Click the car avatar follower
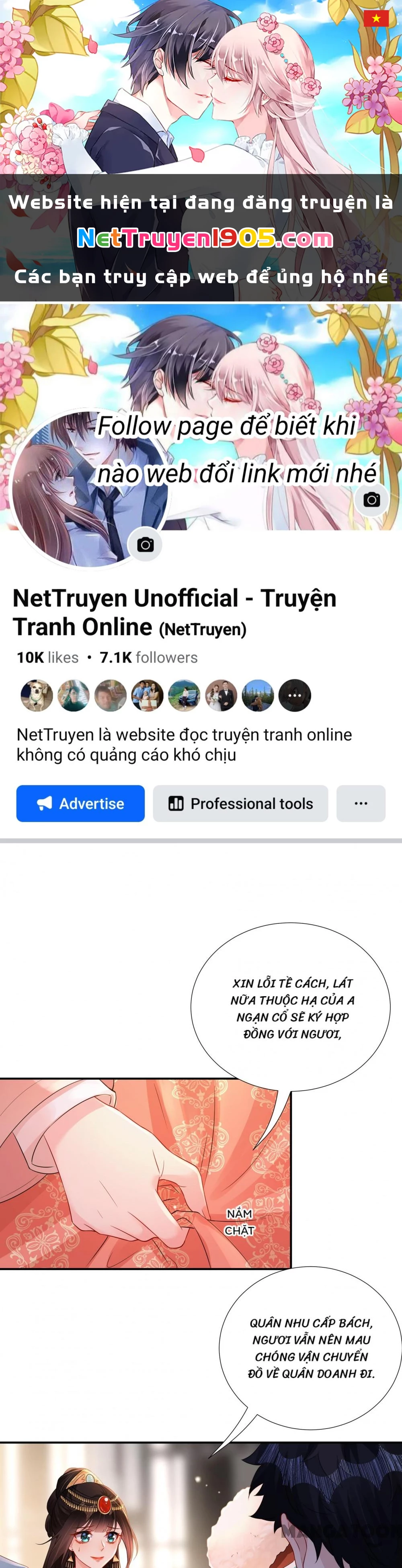This screenshot has height=1568, width=402. point(184,695)
